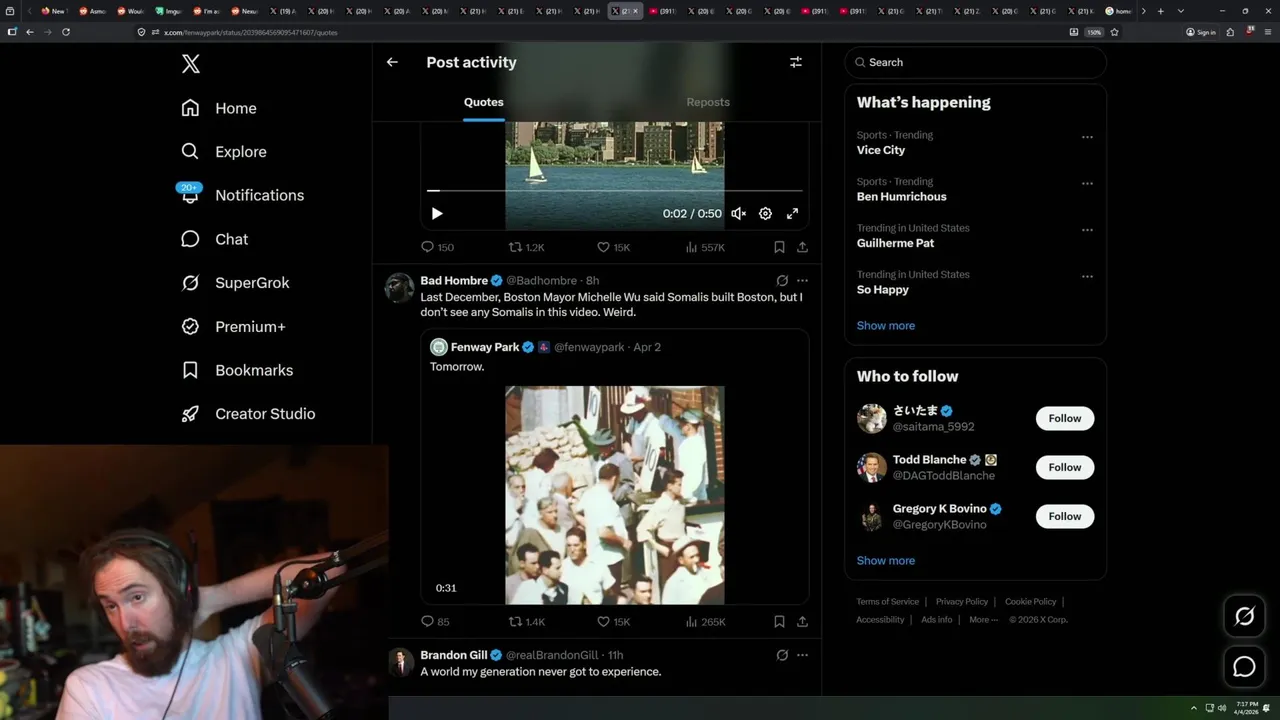Bookmark this page with star icon
1280x720 pixels.
coord(1114,32)
